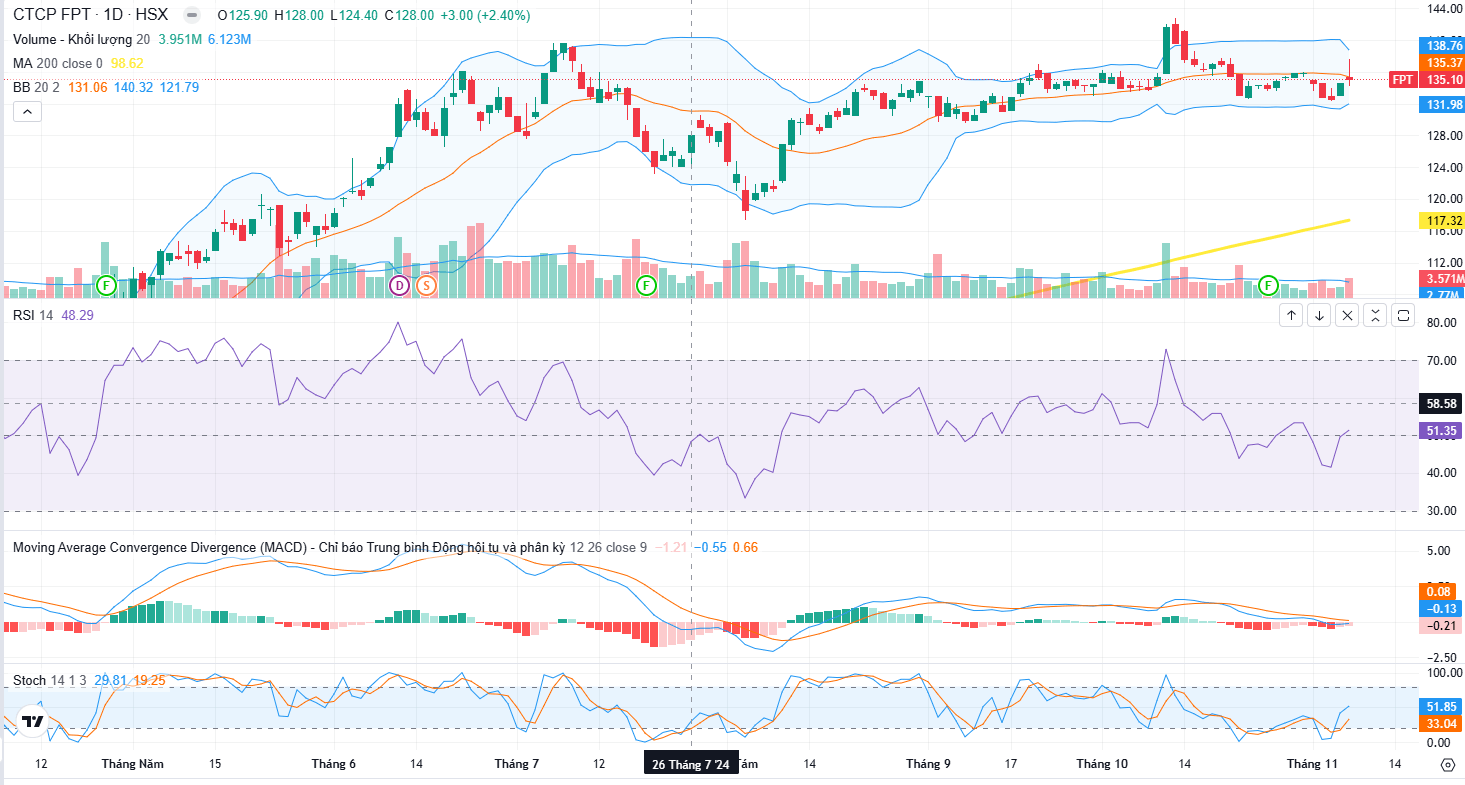The height and width of the screenshot is (785, 1465).
Task: Click Tháng Năm on the time axis
Action: [x=132, y=764]
